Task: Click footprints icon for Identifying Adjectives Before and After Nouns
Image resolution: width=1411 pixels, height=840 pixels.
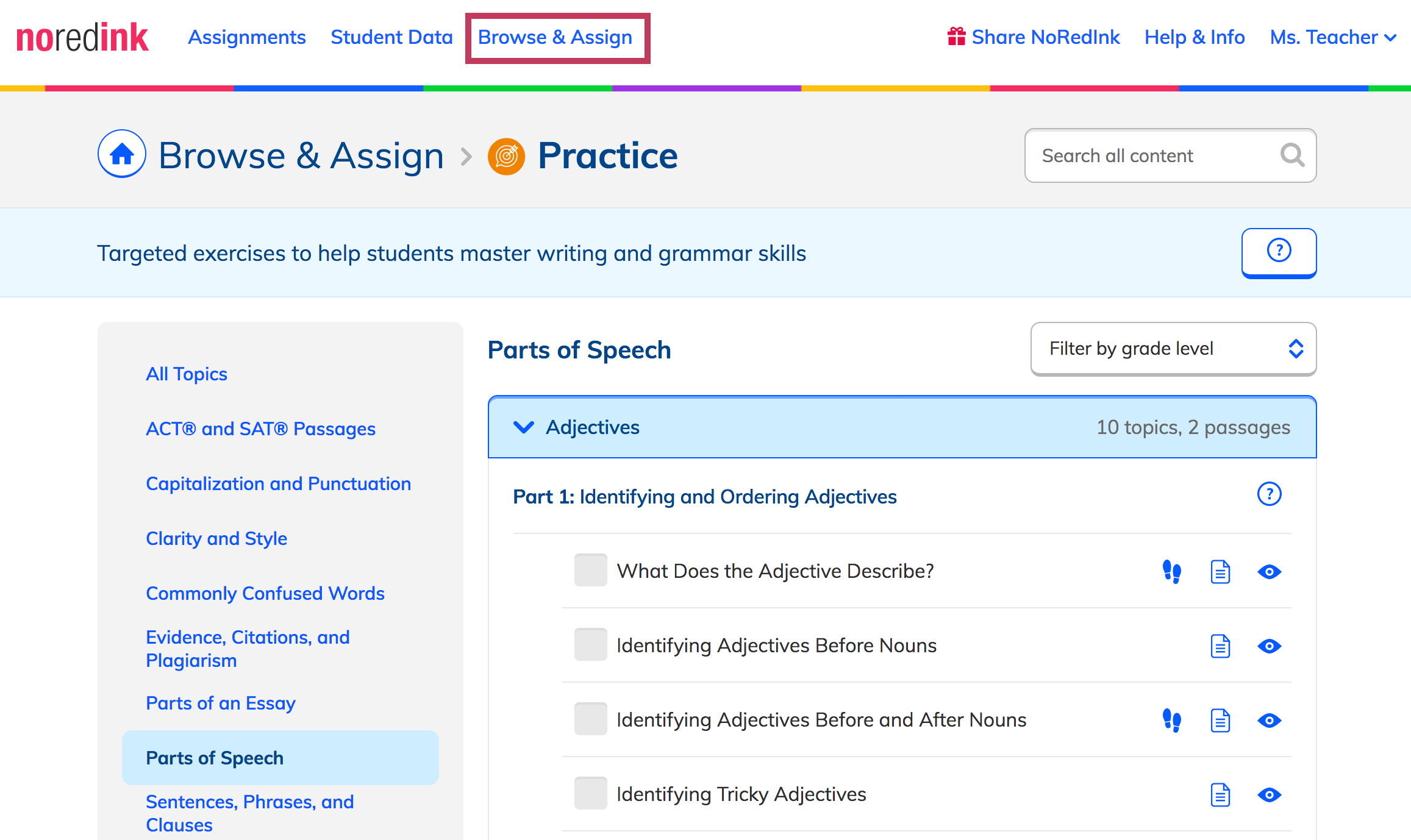Action: click(x=1171, y=720)
